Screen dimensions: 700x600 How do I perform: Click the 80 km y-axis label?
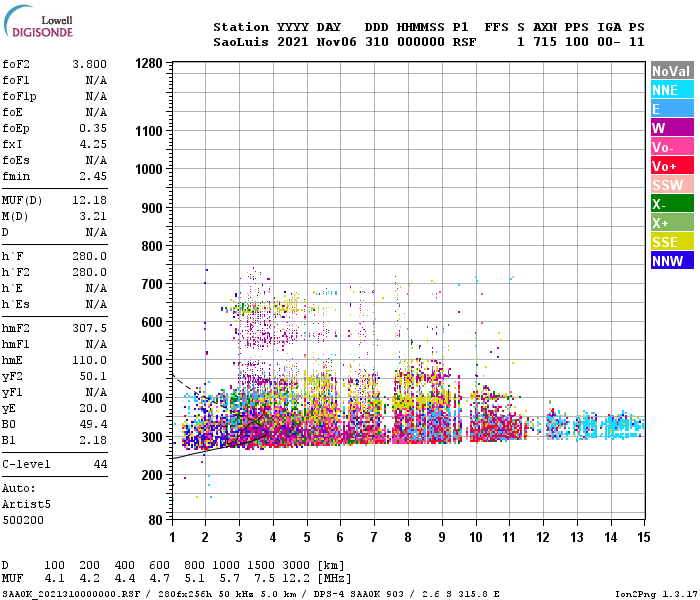(155, 520)
